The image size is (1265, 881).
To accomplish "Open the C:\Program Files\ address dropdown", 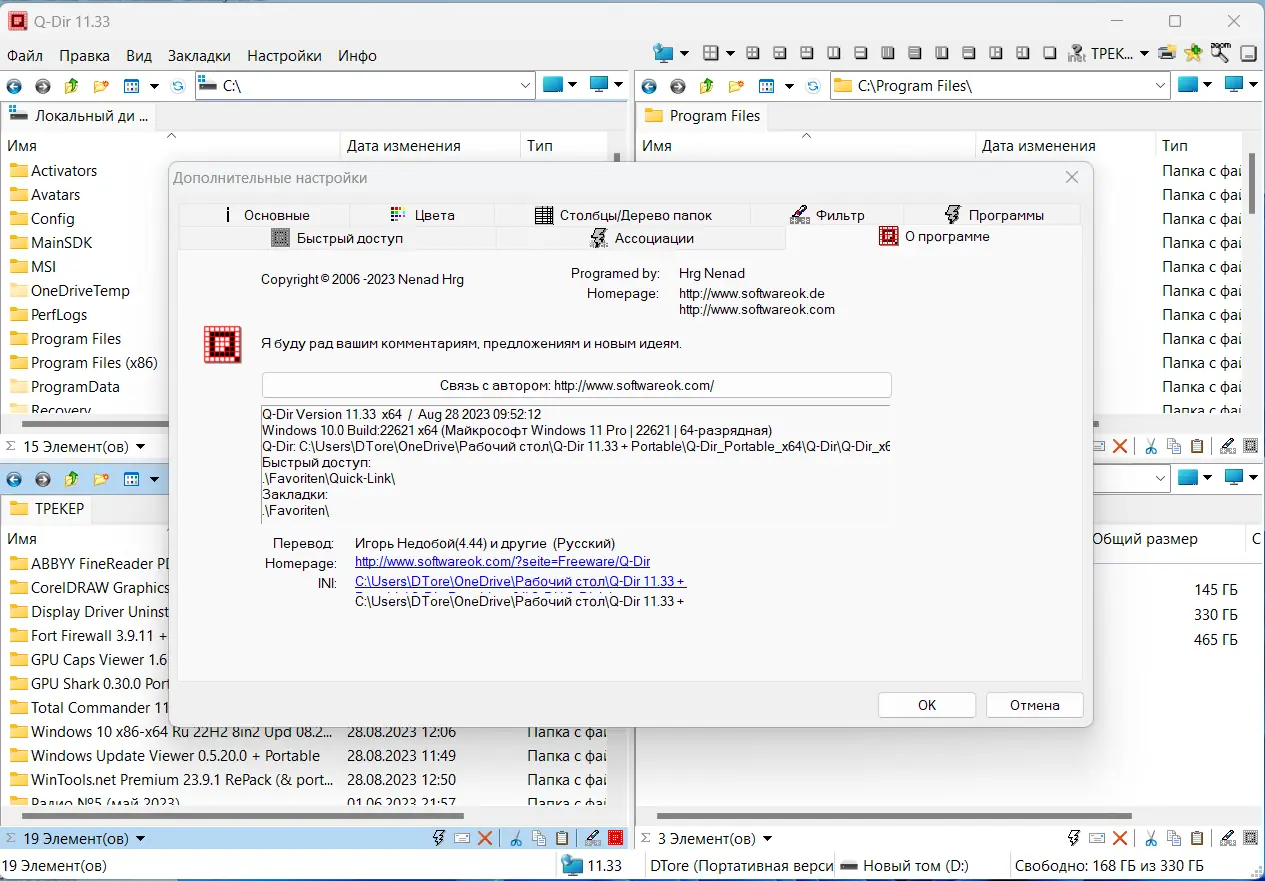I will click(x=1161, y=86).
